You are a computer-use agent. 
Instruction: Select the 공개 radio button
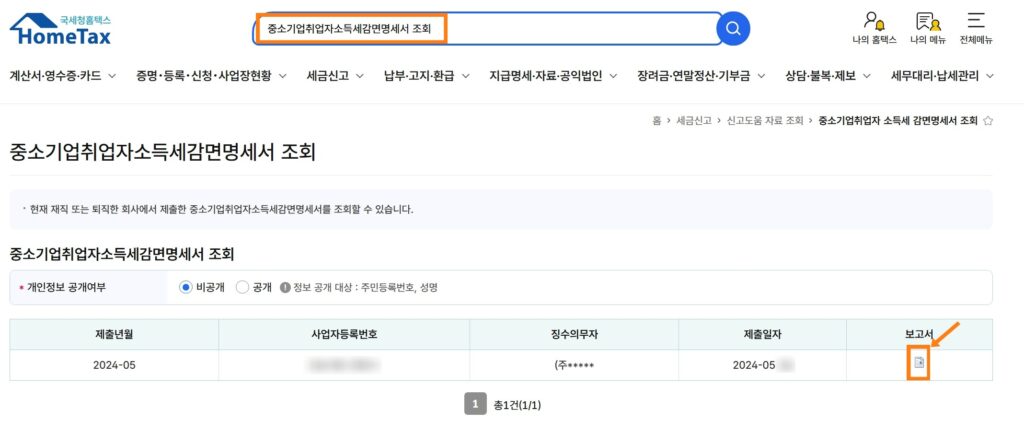(242, 287)
